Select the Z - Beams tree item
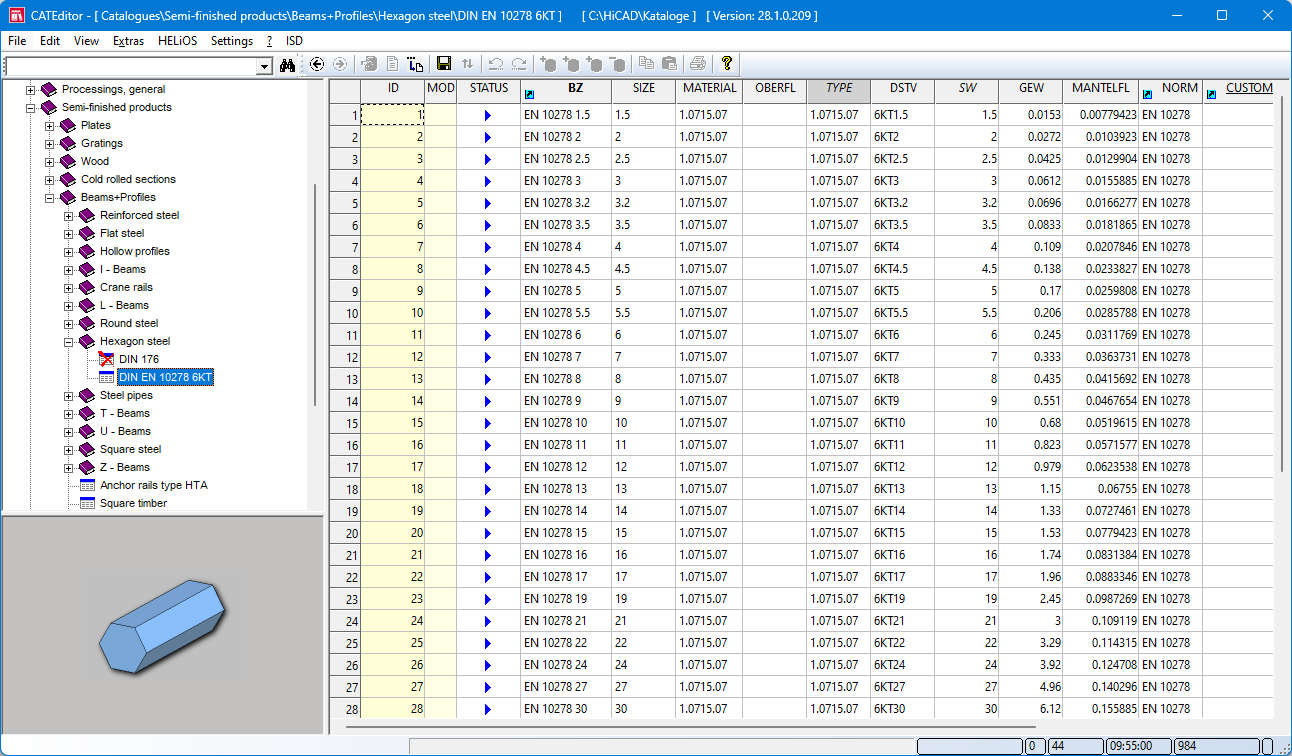The width and height of the screenshot is (1292, 756). pos(125,467)
